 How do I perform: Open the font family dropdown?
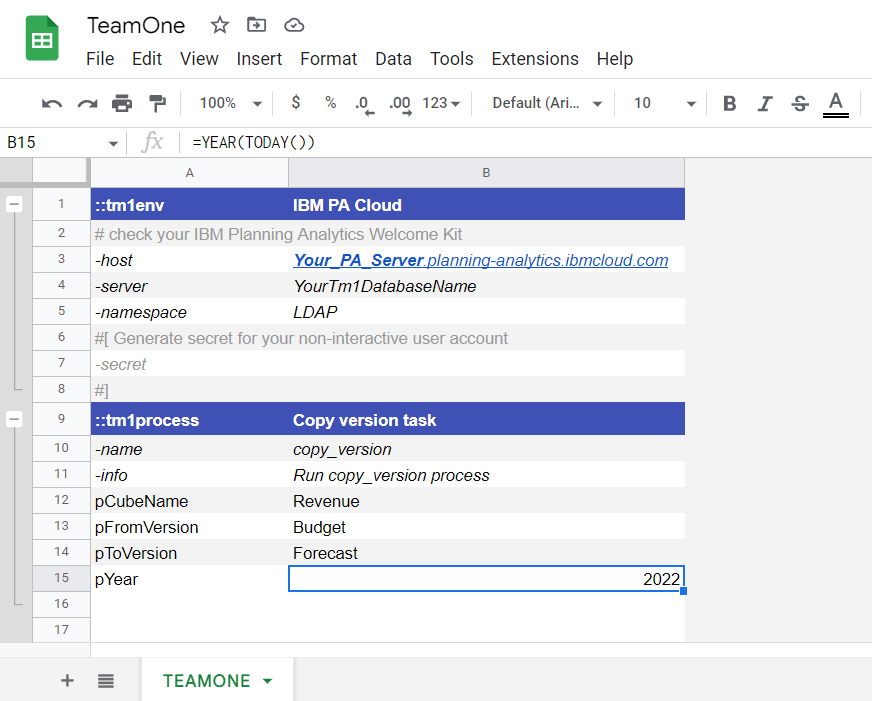[x=547, y=103]
